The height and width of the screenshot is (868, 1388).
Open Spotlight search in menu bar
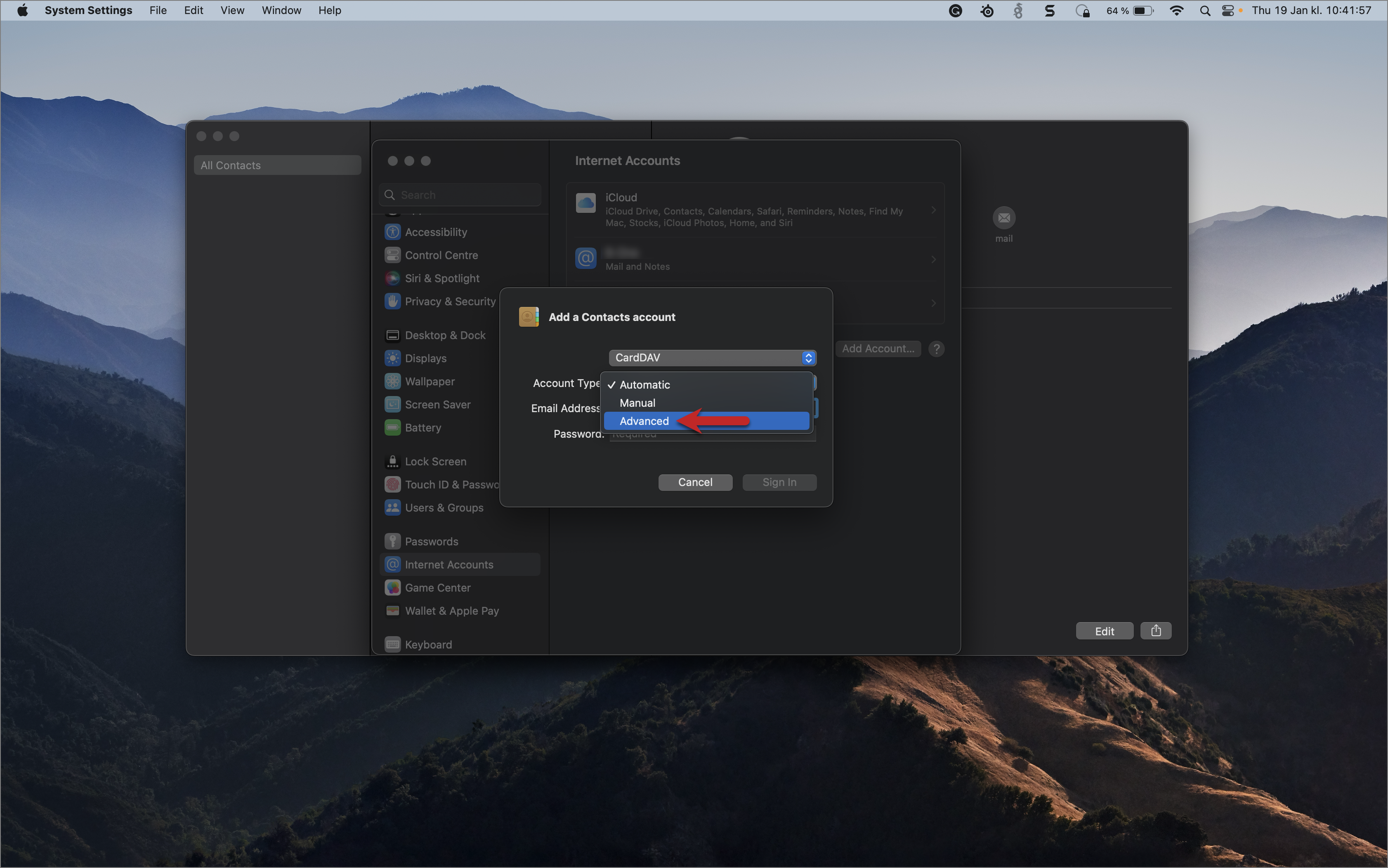(1205, 10)
